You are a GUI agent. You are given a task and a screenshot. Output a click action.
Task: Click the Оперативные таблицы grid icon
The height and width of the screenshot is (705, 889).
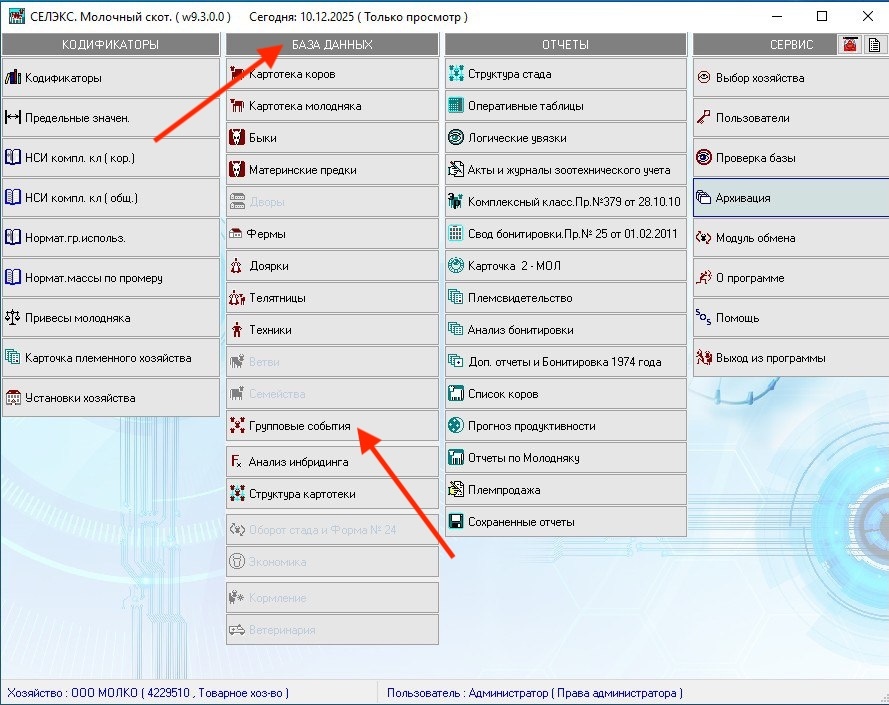click(x=456, y=105)
